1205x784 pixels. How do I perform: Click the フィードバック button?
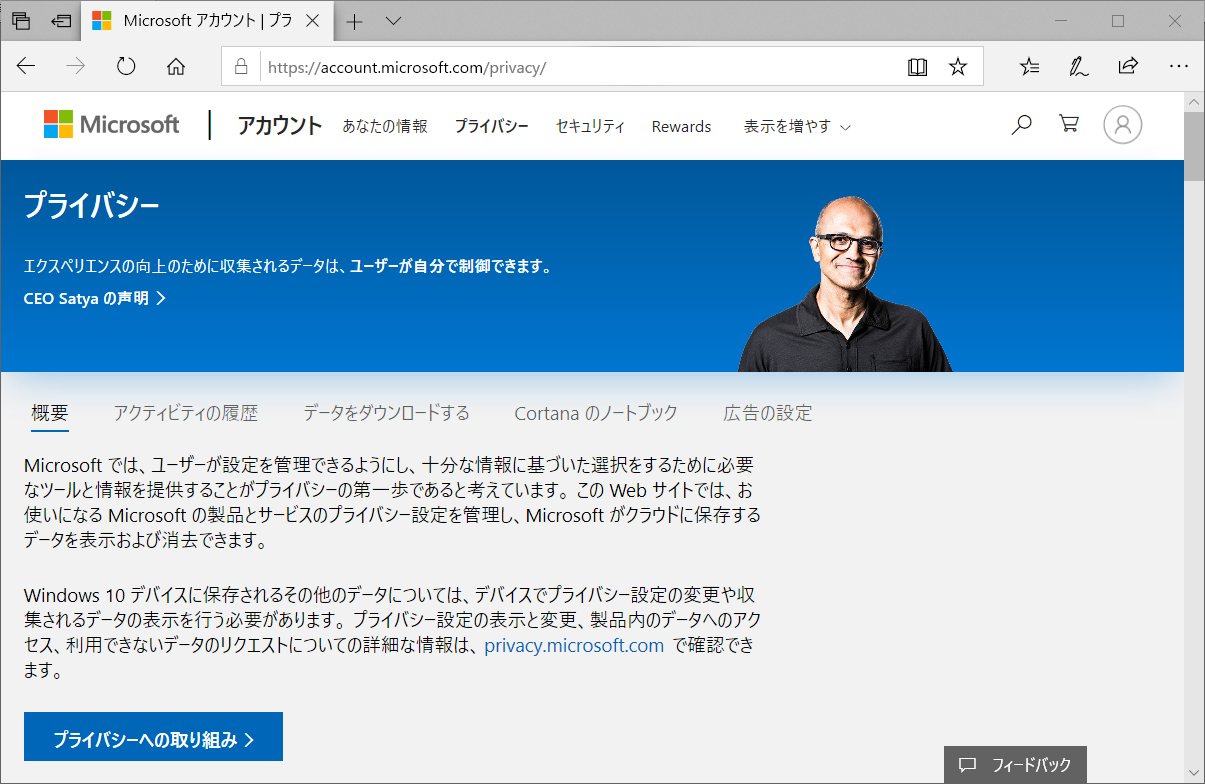(1015, 765)
